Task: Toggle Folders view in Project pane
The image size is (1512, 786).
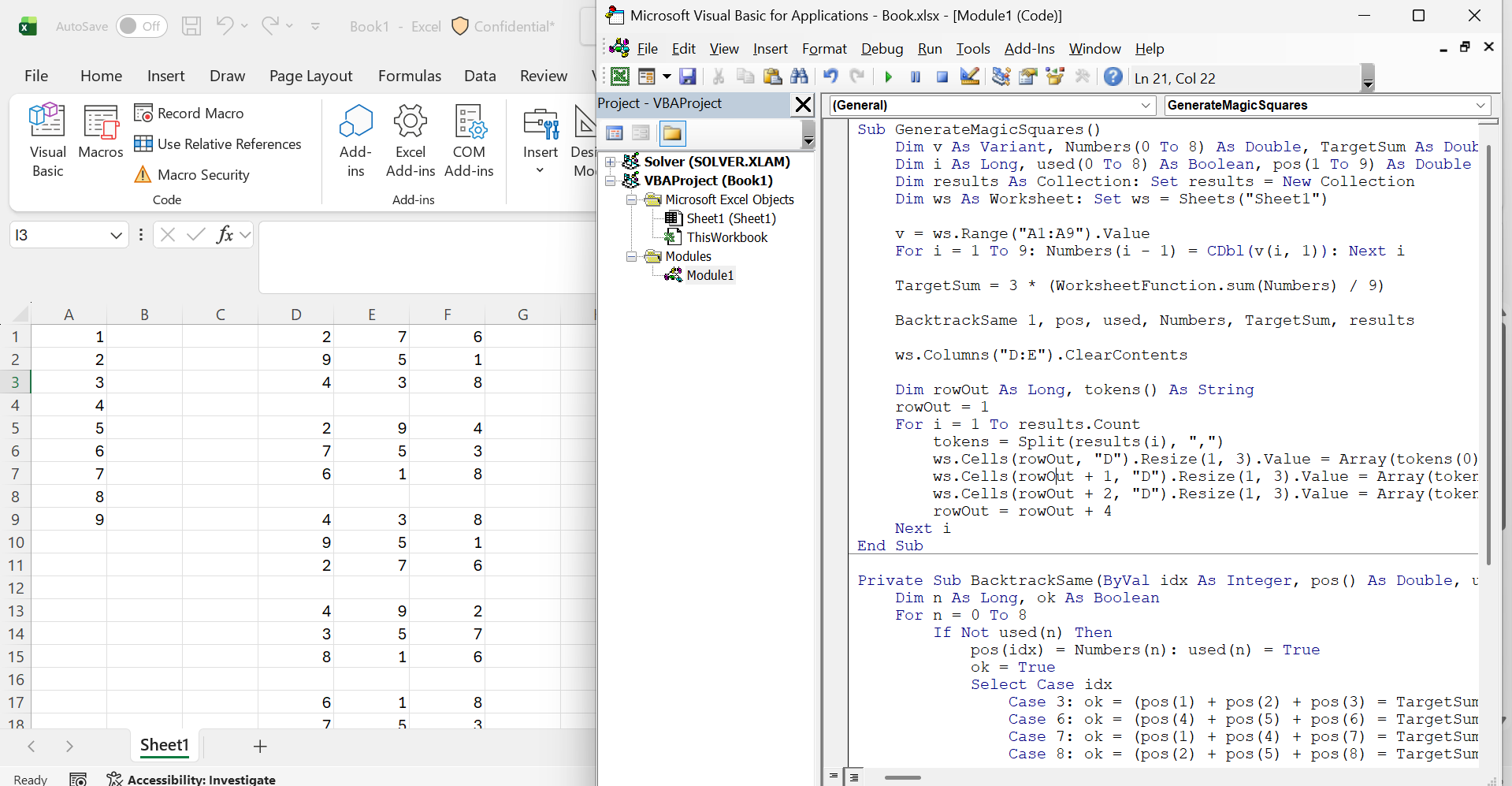Action: click(x=672, y=133)
